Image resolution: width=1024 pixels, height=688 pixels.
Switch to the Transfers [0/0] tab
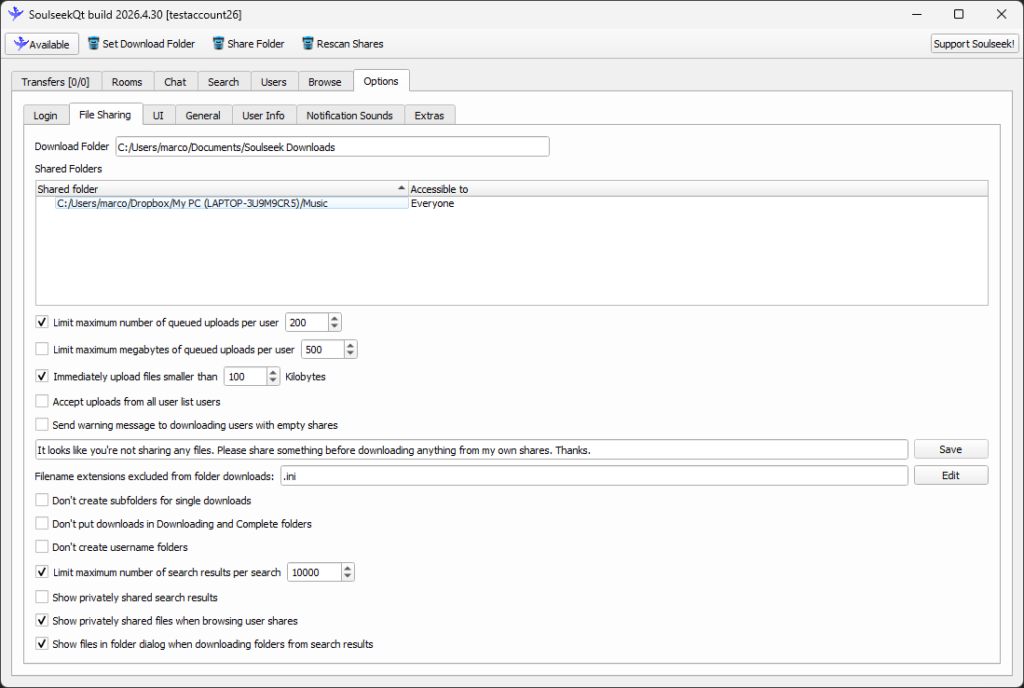(x=56, y=82)
